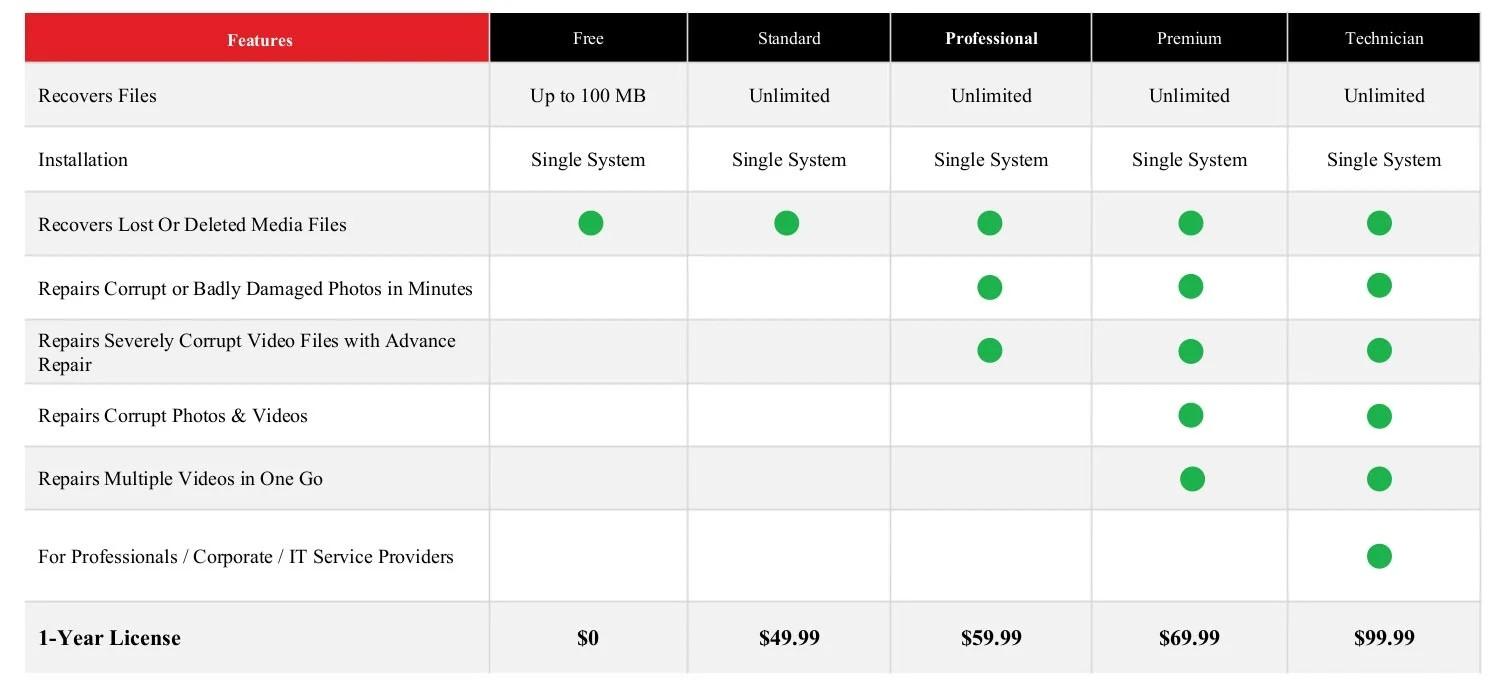Viewport: 1502px width, 700px height.
Task: Select the red Features header cell
Action: (x=257, y=39)
